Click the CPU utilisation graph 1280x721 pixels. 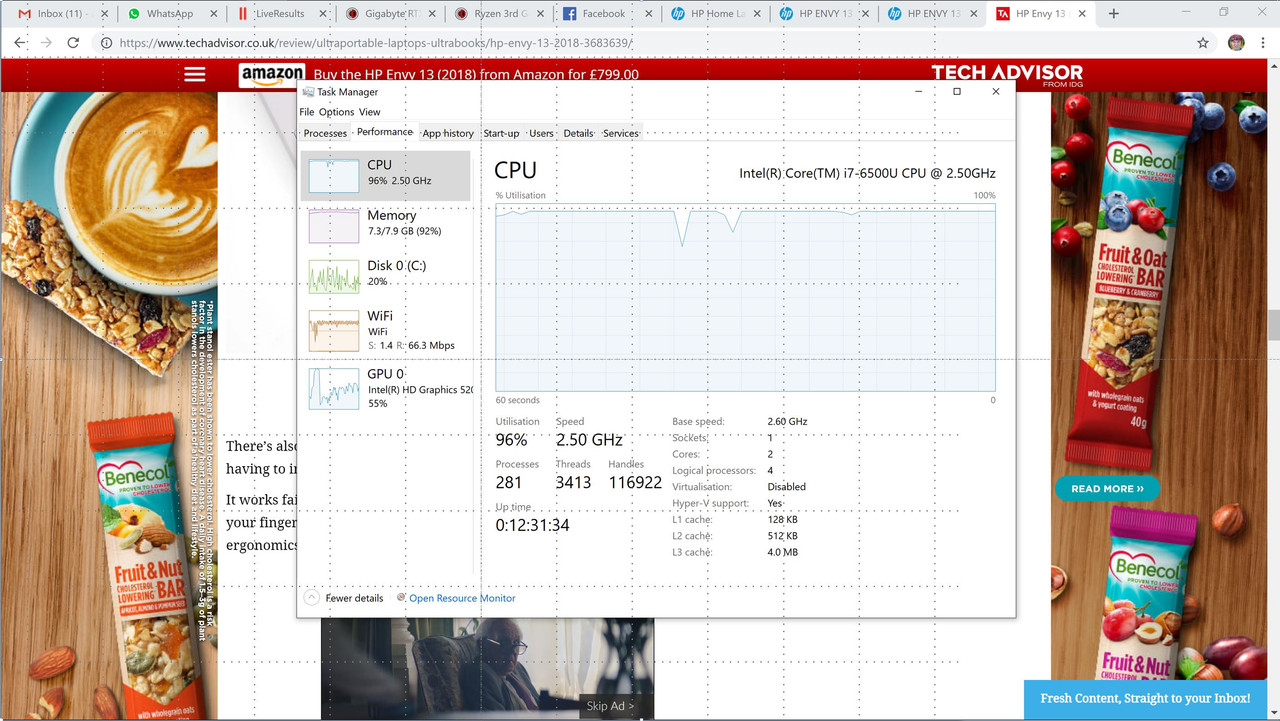(745, 296)
